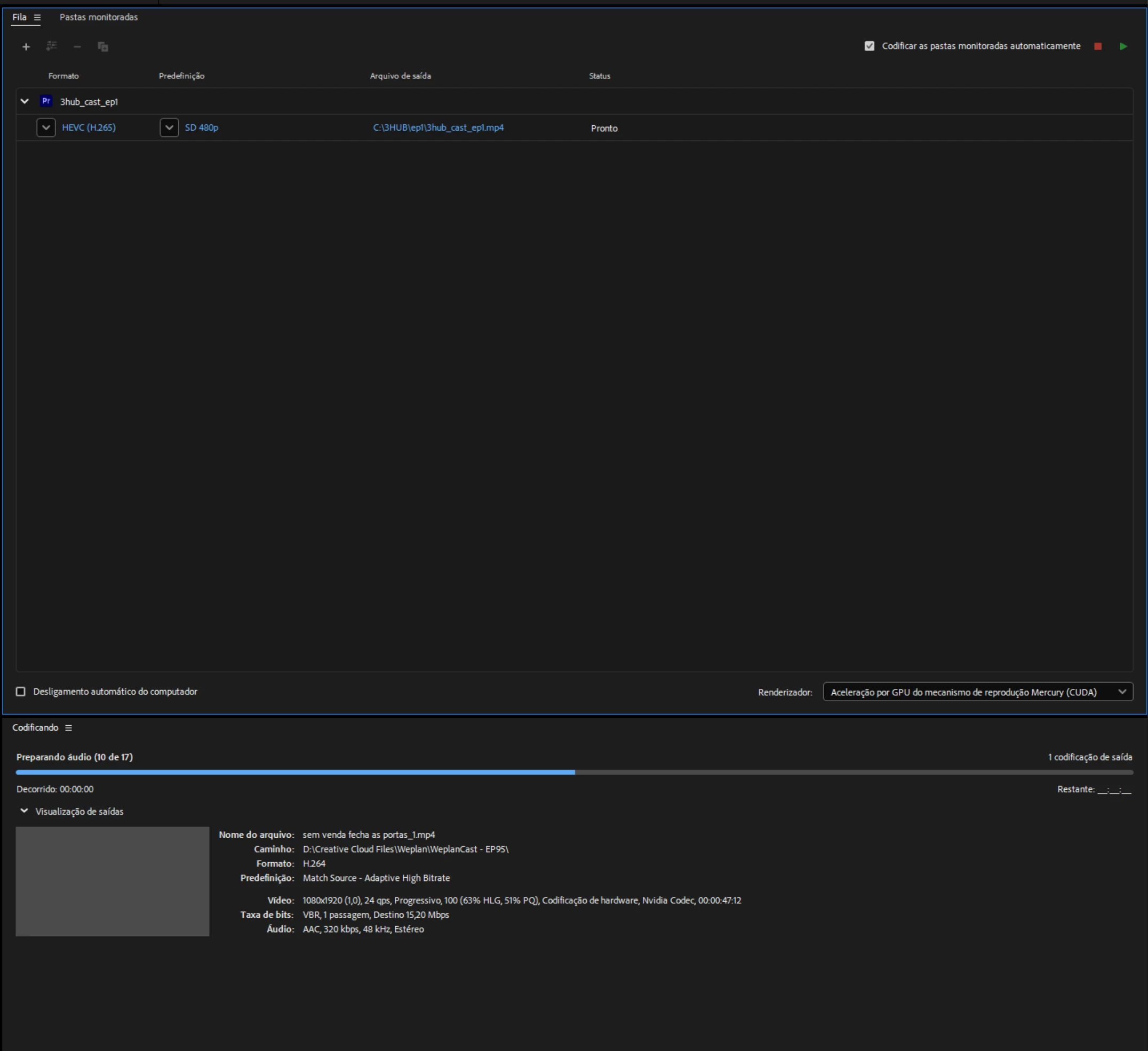Image resolution: width=1148 pixels, height=1051 pixels.
Task: Open the Codificando panel menu icon
Action: (68, 728)
